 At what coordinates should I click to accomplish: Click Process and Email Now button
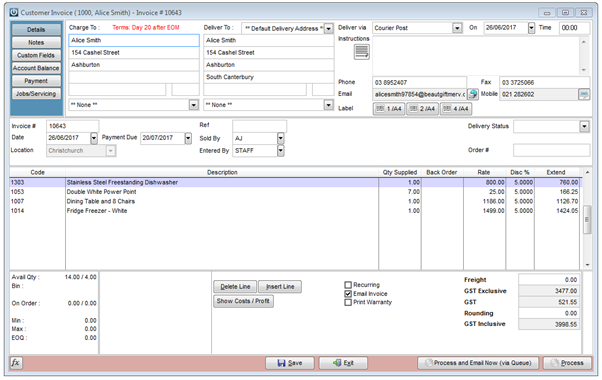coord(478,363)
